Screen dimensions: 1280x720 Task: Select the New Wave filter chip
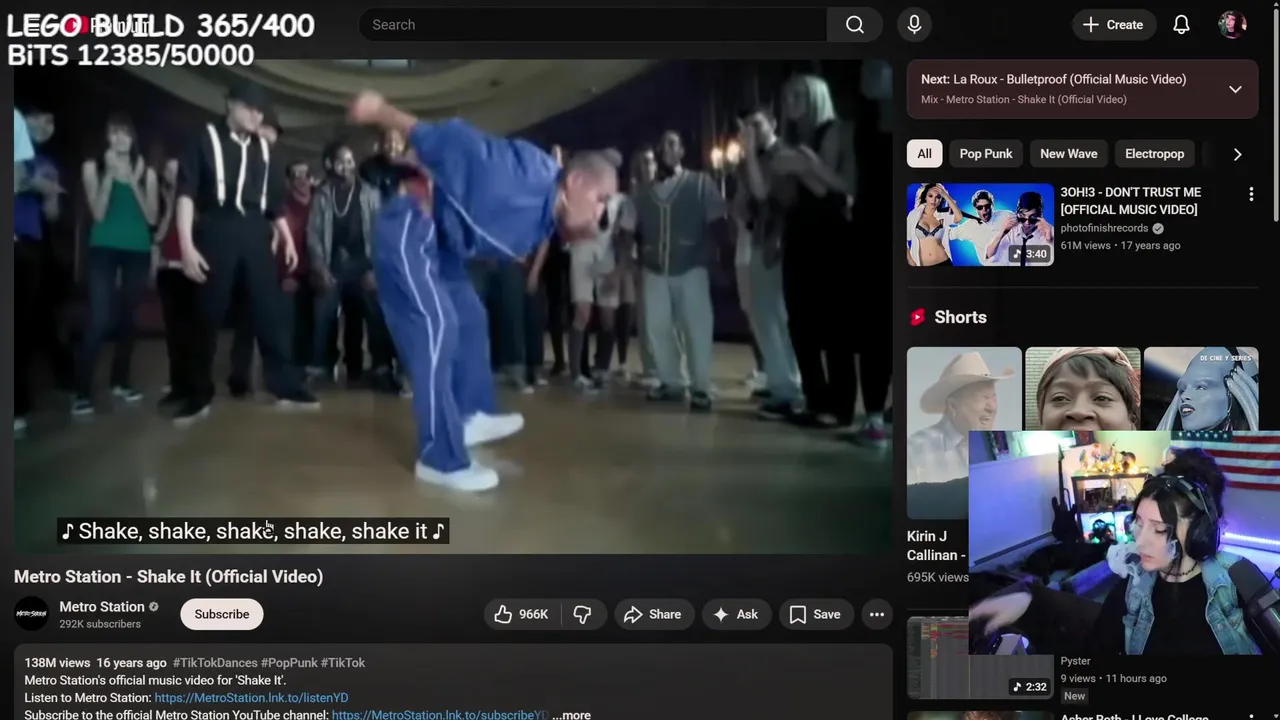pyautogui.click(x=1068, y=153)
